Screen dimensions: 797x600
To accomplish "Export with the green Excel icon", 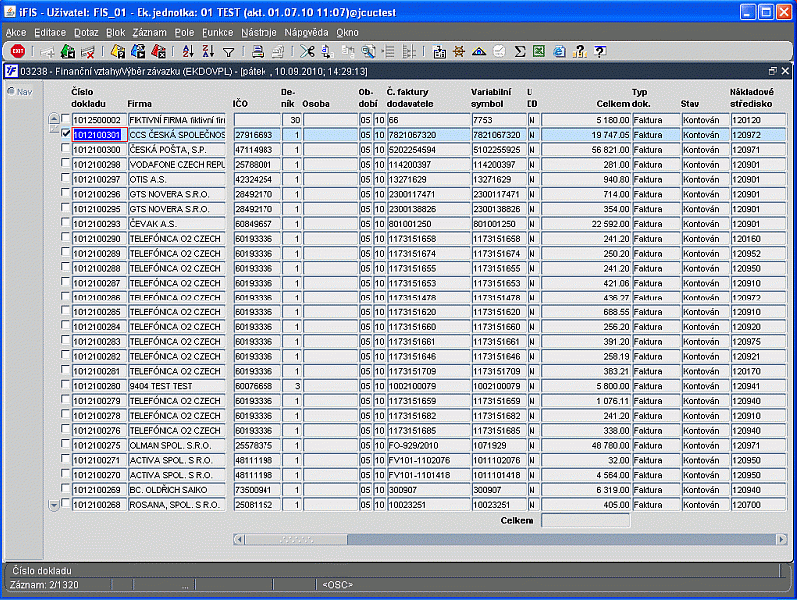I will 539,51.
